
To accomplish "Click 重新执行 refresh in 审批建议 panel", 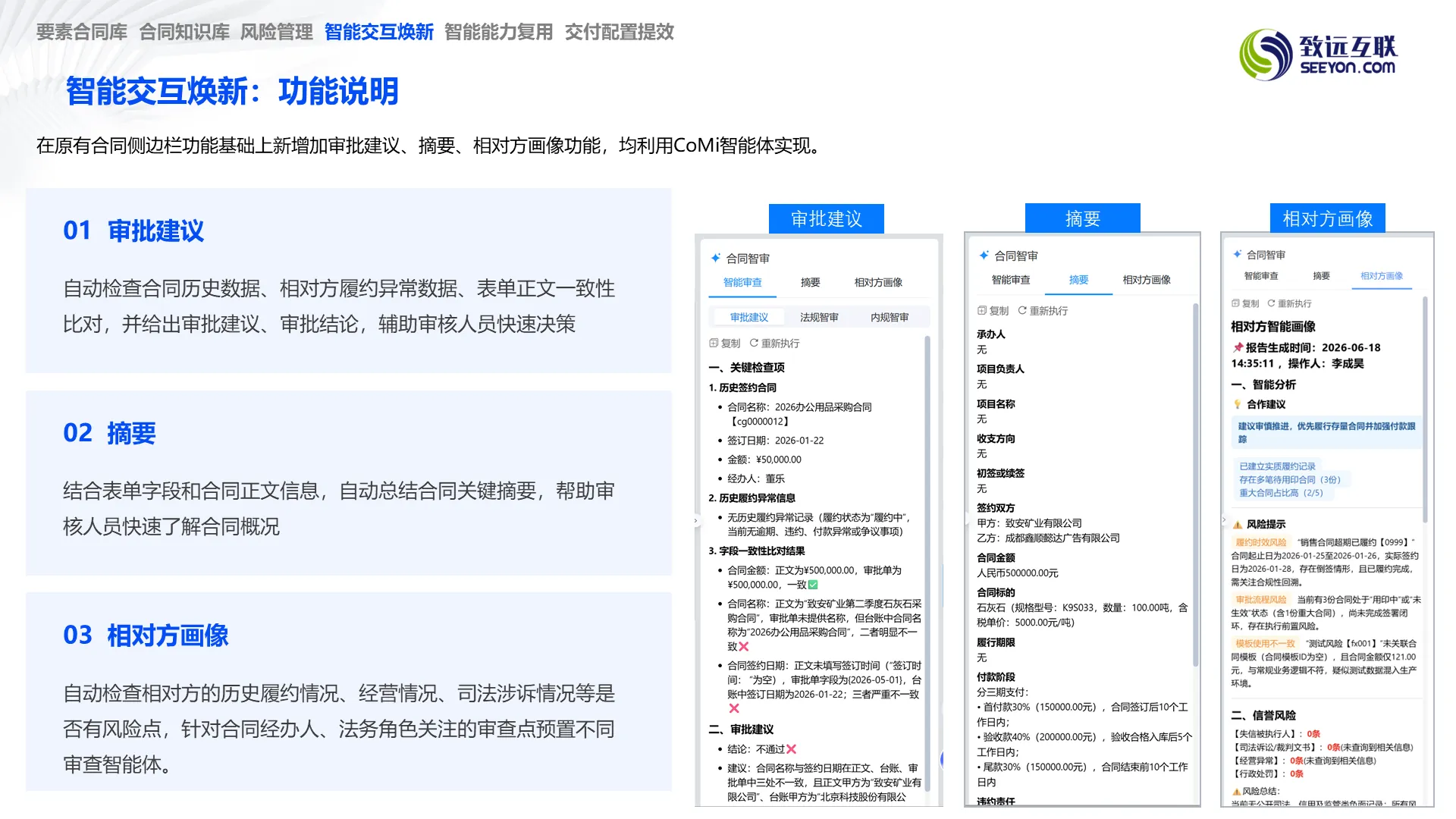I will (x=774, y=344).
